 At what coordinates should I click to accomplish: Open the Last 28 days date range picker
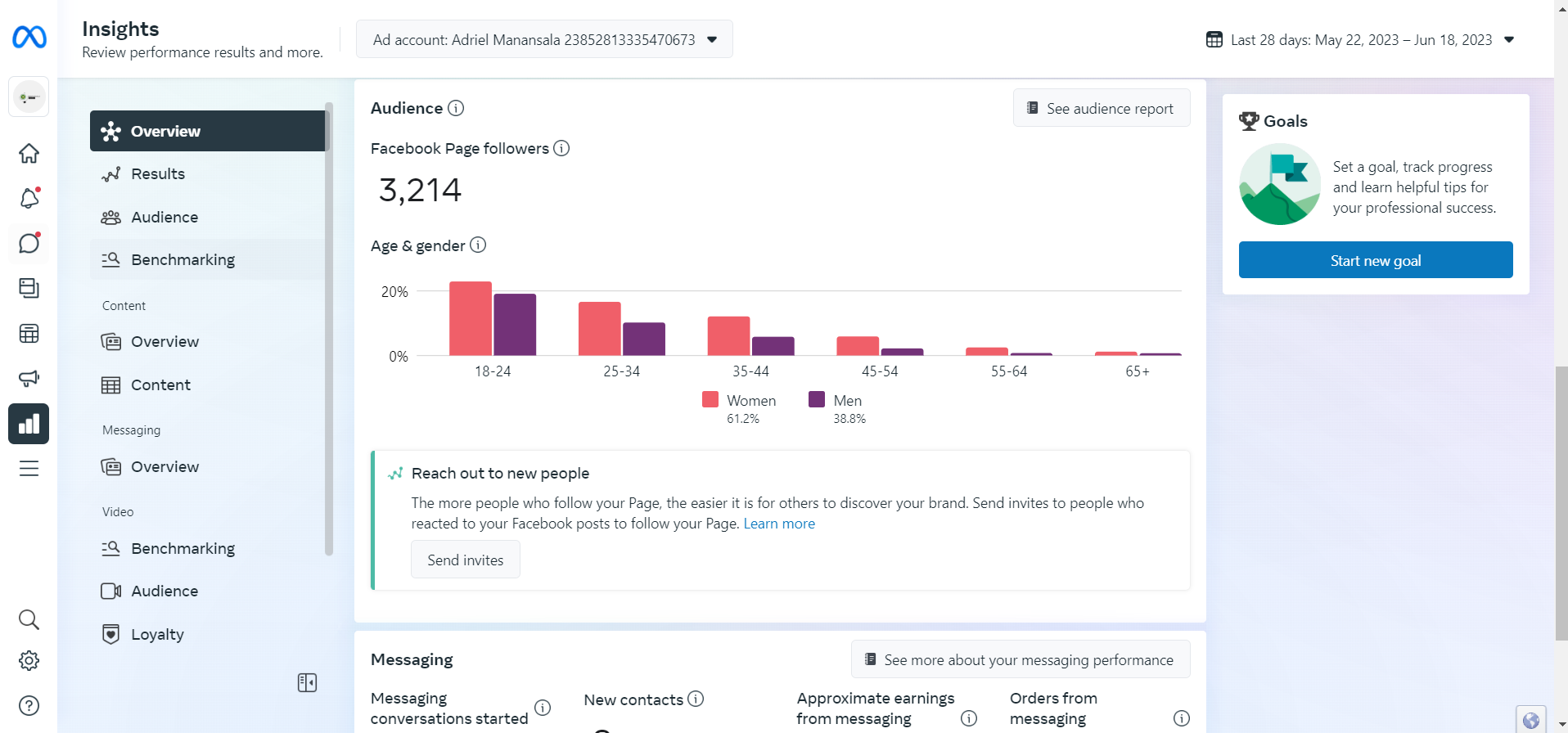click(1360, 40)
